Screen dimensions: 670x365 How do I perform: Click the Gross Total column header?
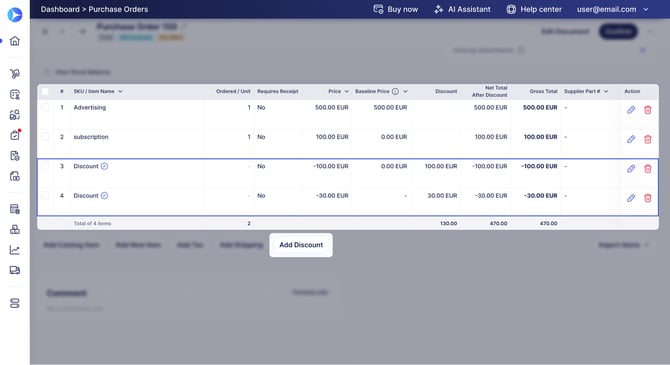(544, 91)
